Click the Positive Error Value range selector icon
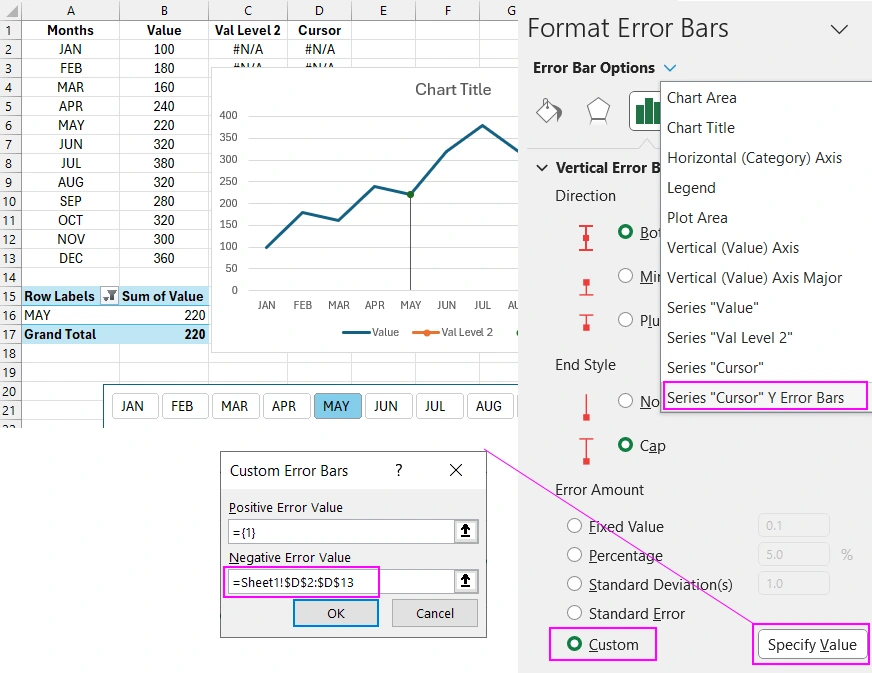Image resolution: width=872 pixels, height=673 pixels. tap(466, 532)
